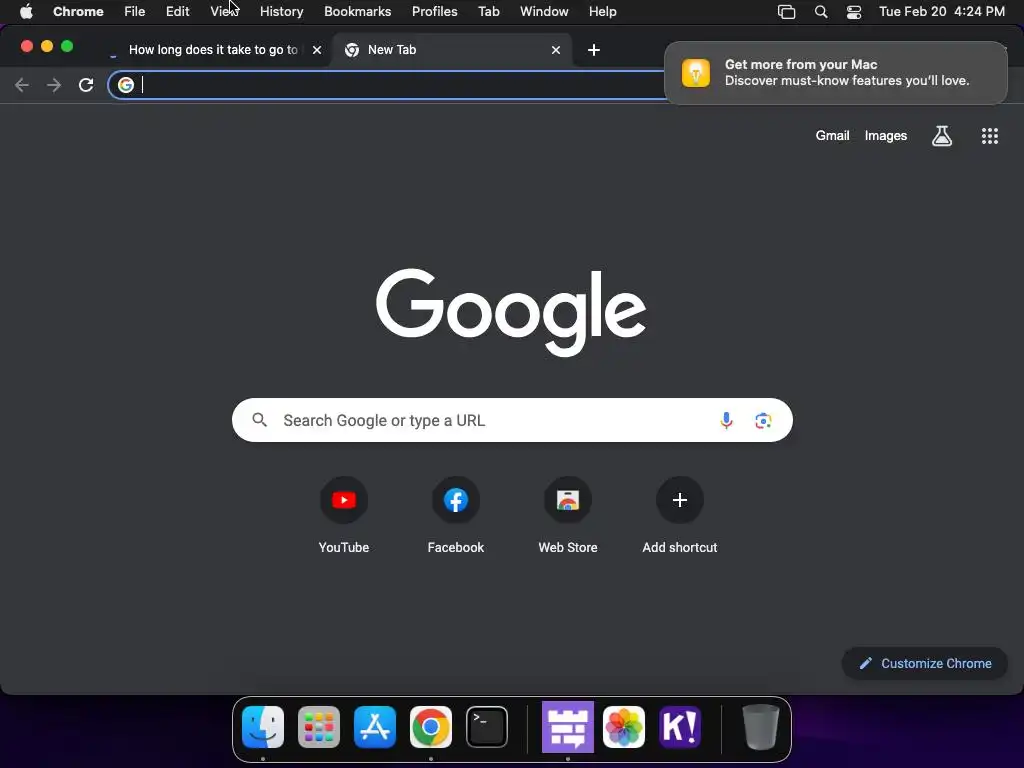Image resolution: width=1024 pixels, height=768 pixels.
Task: Open Control Center in menu bar
Action: (x=854, y=12)
